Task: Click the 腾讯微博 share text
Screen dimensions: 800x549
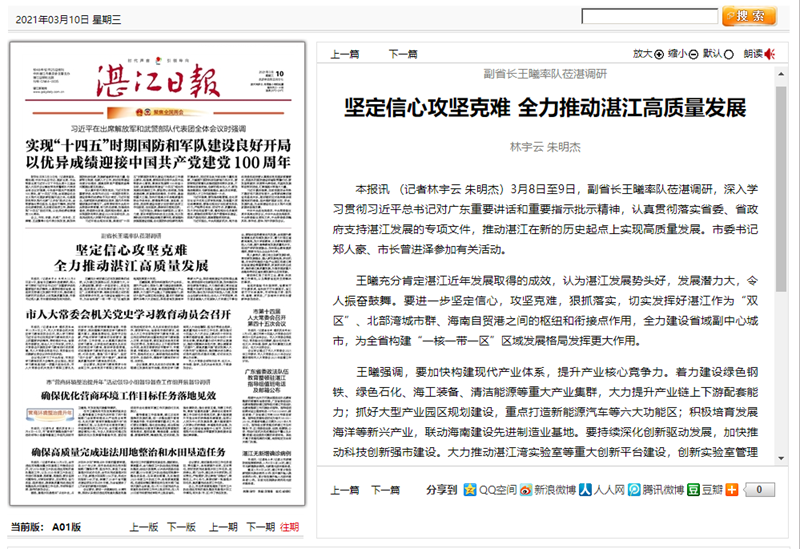Action: click(x=663, y=490)
